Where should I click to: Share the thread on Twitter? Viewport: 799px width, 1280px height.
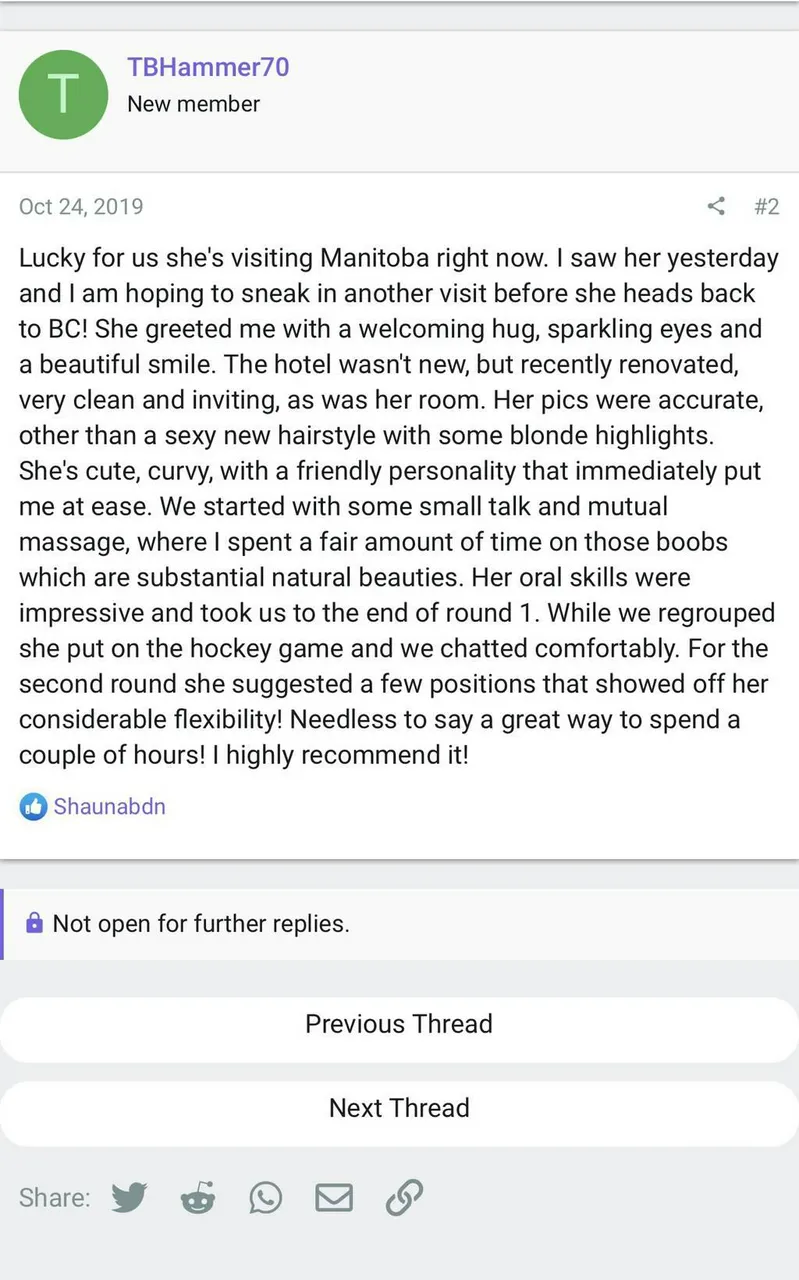pos(129,1197)
